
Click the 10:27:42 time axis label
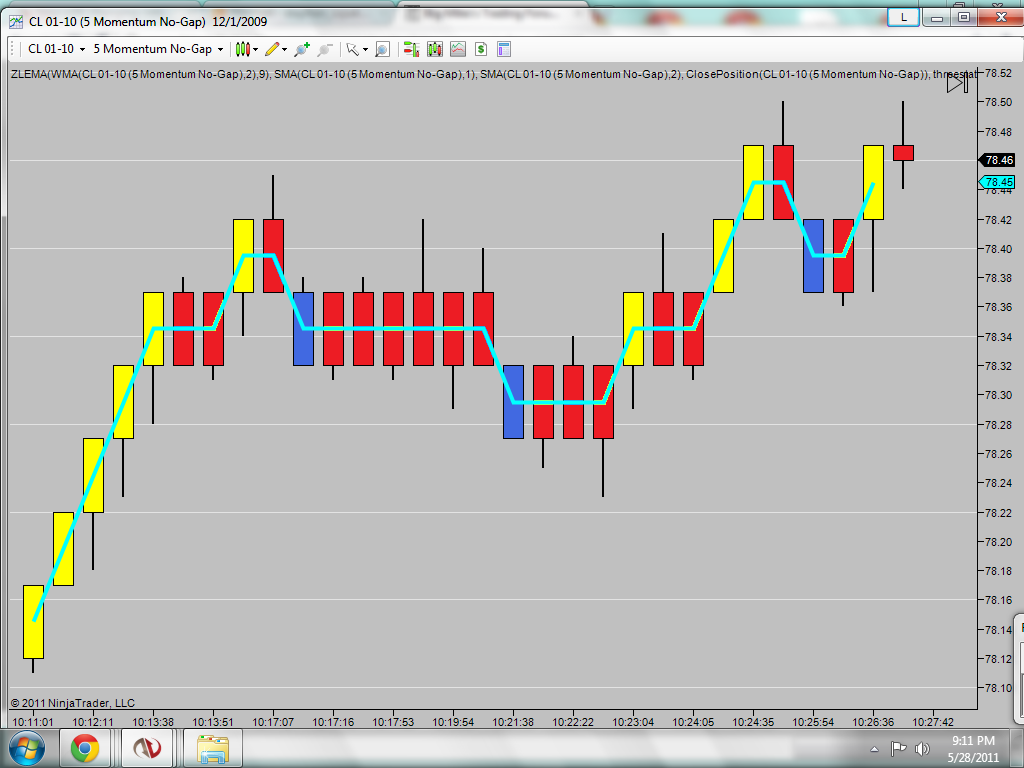click(x=933, y=722)
